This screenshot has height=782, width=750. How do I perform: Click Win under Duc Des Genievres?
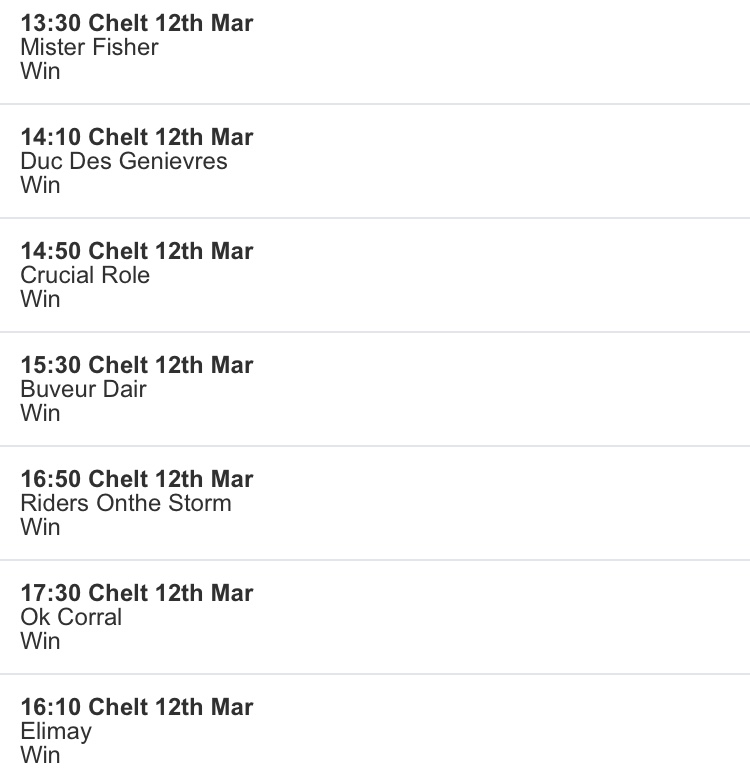click(40, 185)
